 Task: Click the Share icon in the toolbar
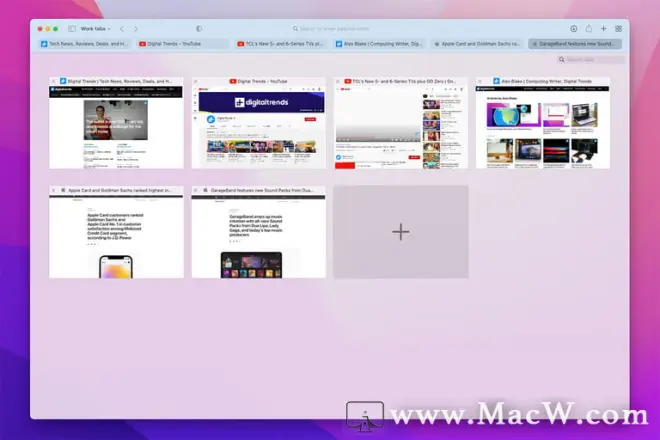click(588, 29)
